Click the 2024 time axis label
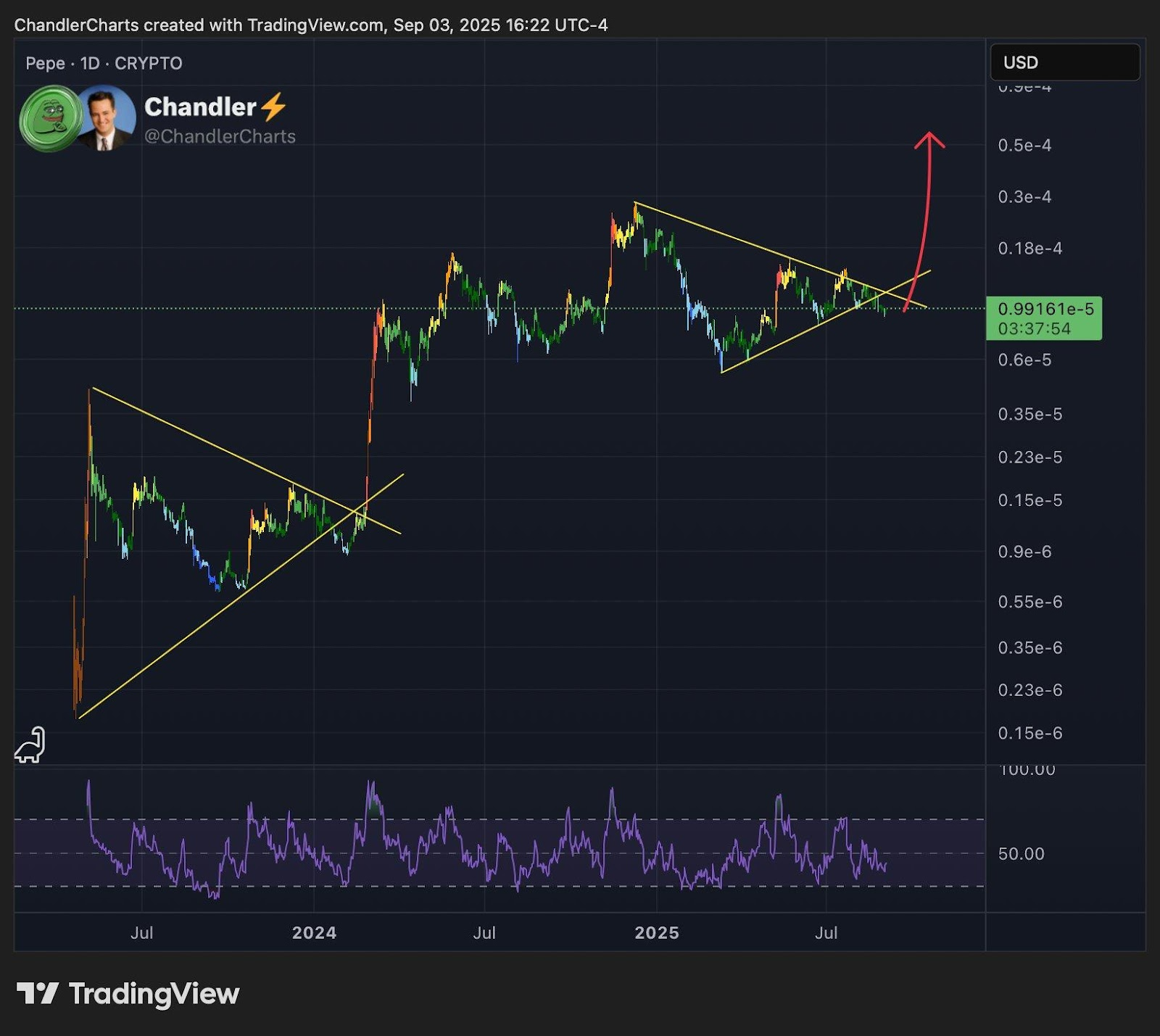 pos(314,932)
